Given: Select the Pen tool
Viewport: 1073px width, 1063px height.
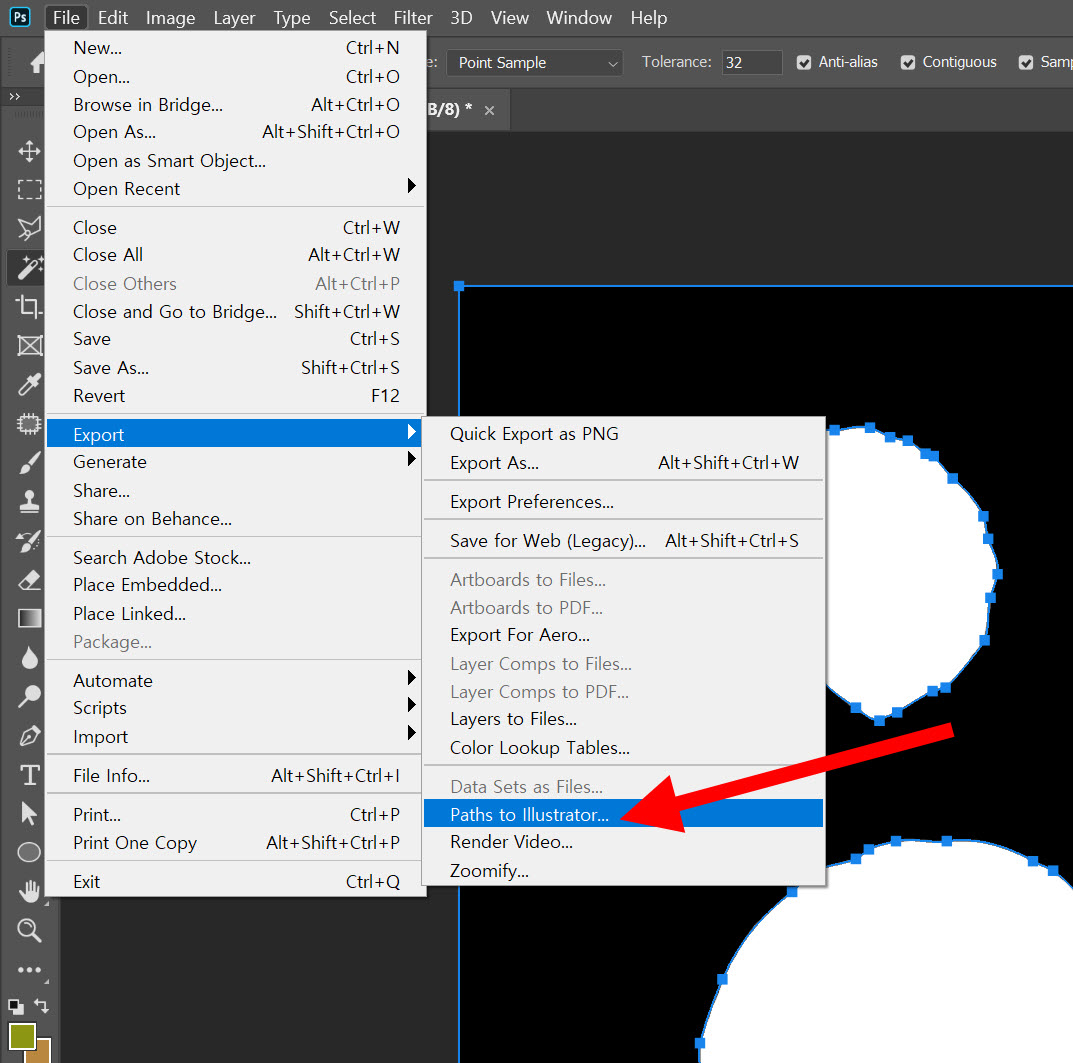Looking at the screenshot, I should coord(29,736).
